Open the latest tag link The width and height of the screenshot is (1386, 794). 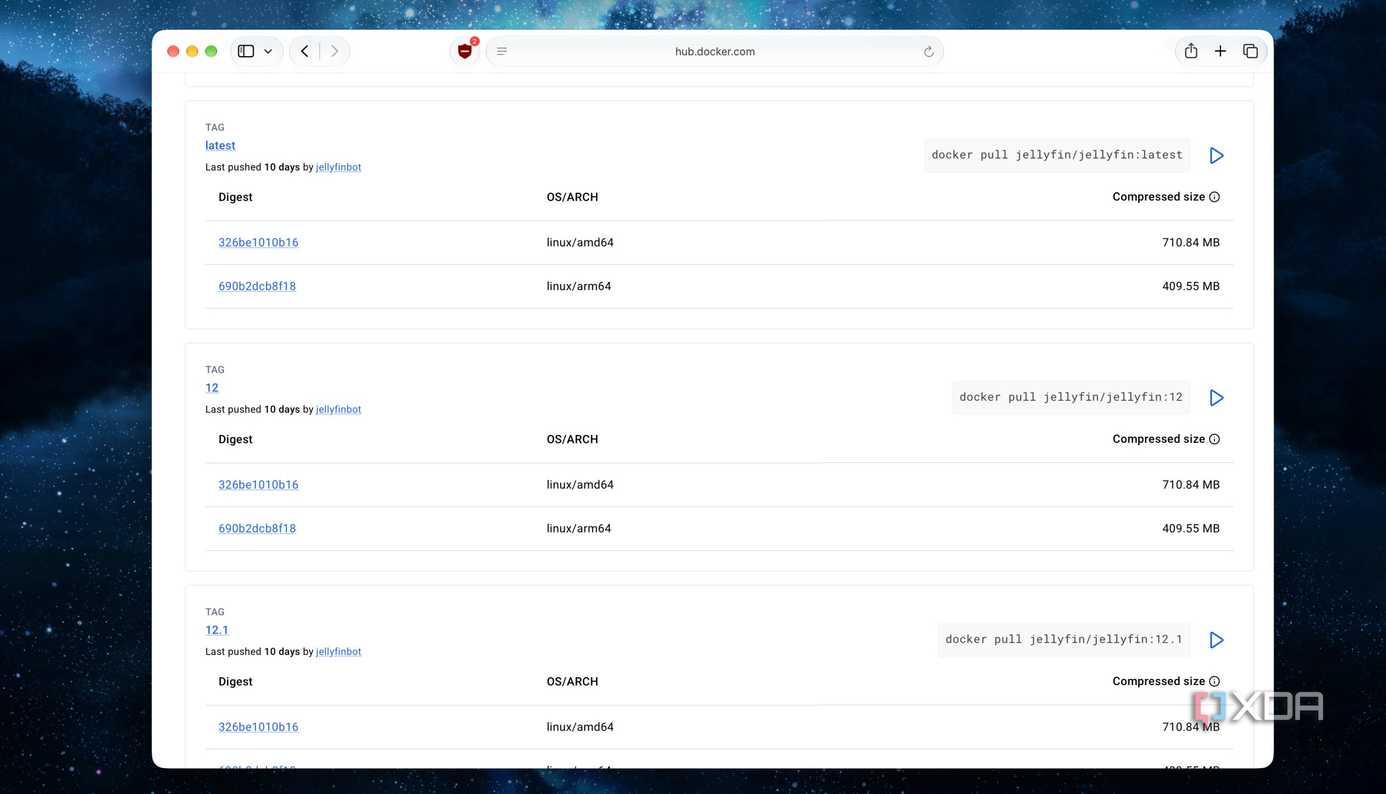pos(220,146)
